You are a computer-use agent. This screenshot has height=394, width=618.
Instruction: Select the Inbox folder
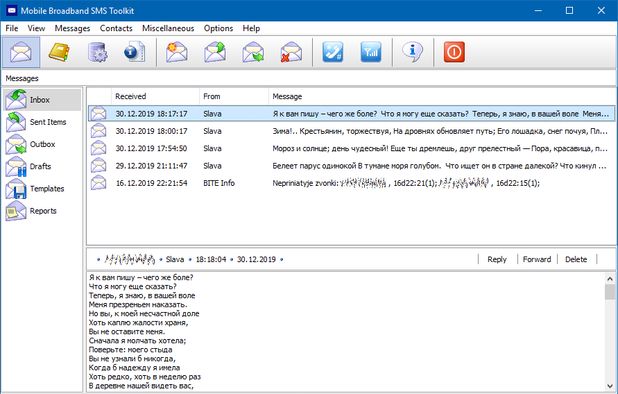tap(42, 100)
